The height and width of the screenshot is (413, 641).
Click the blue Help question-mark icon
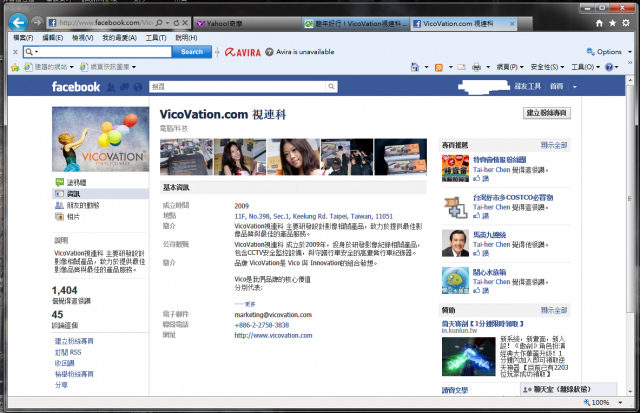609,67
